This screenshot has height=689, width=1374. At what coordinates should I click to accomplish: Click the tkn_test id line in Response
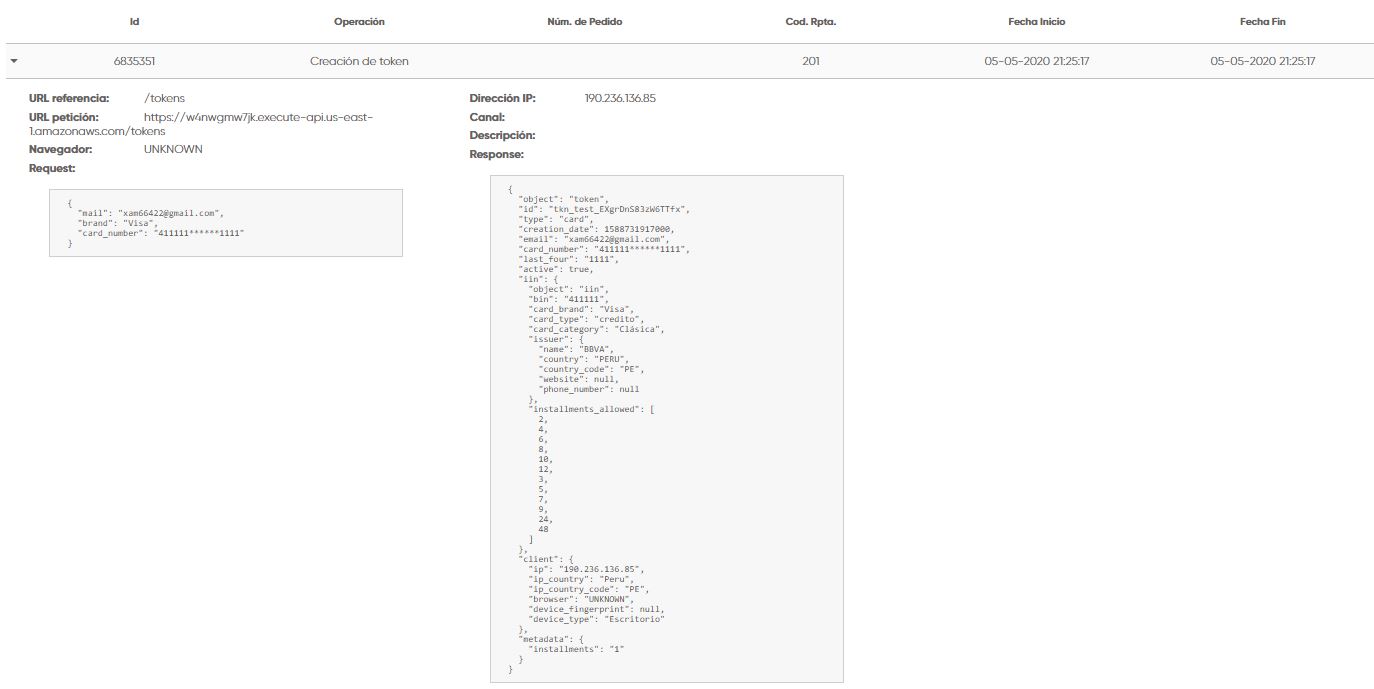(x=604, y=209)
